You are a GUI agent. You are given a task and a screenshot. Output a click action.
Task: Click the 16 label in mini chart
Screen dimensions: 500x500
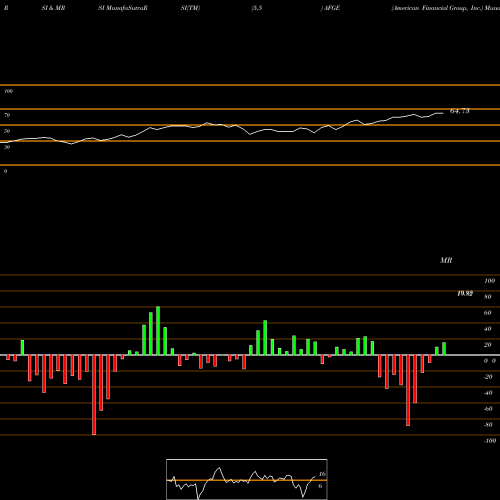322,474
